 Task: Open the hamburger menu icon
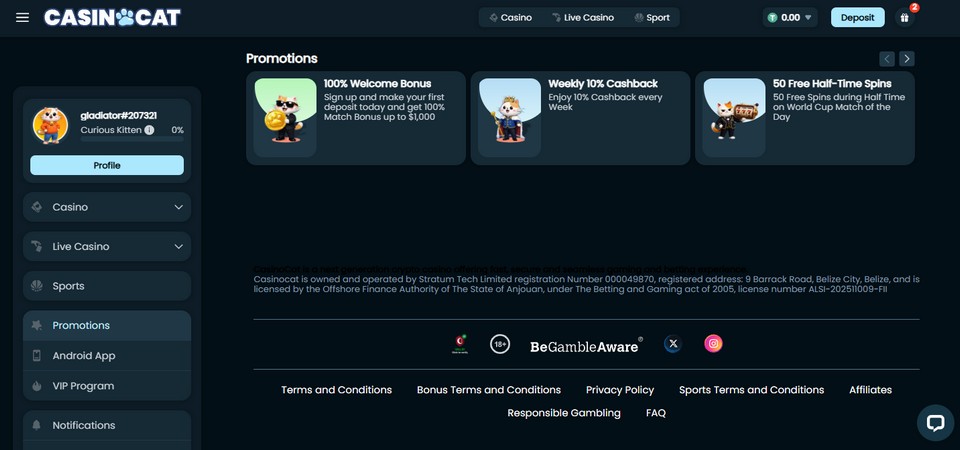[x=23, y=17]
